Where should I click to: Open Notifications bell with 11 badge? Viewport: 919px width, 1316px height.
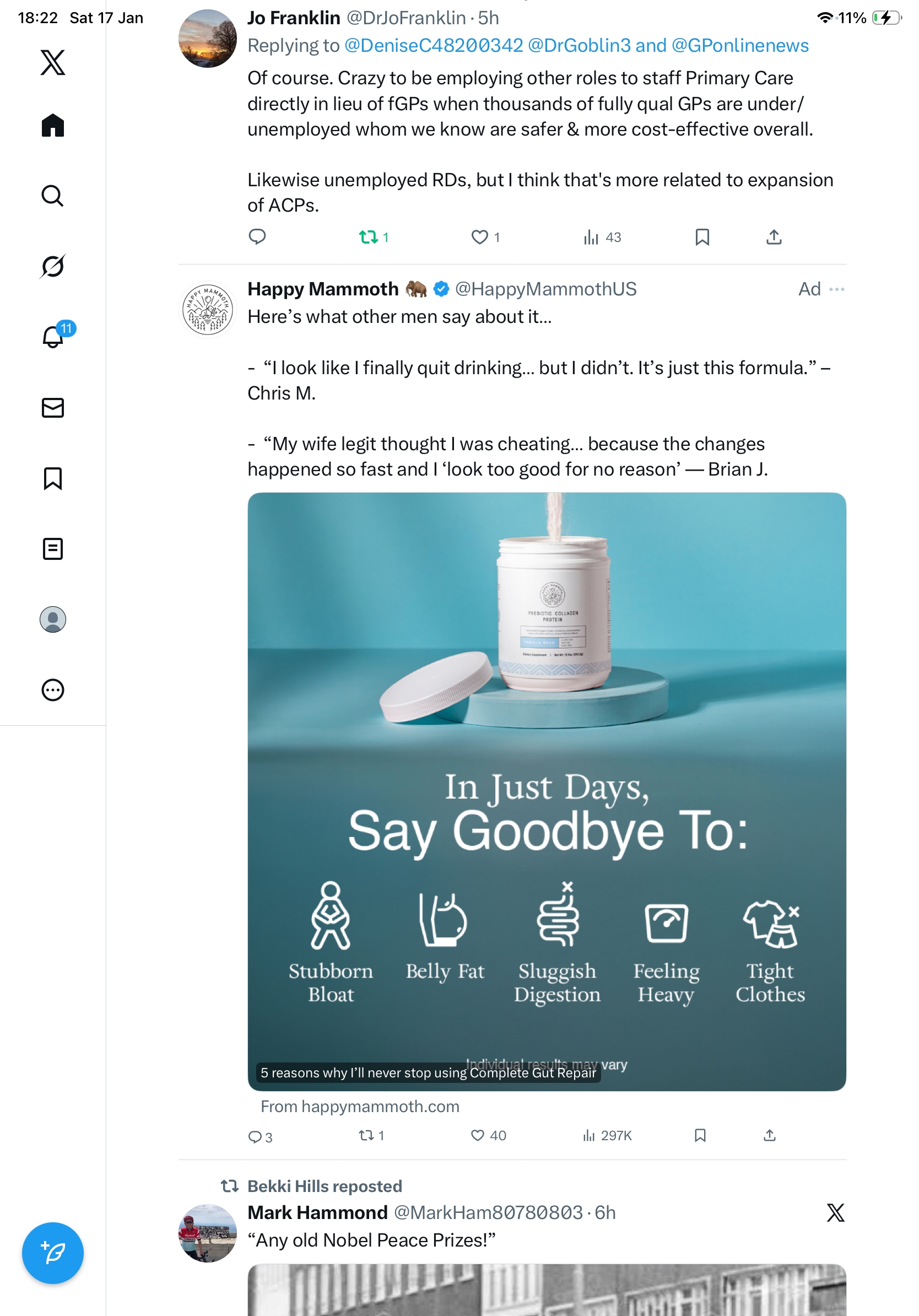[53, 337]
